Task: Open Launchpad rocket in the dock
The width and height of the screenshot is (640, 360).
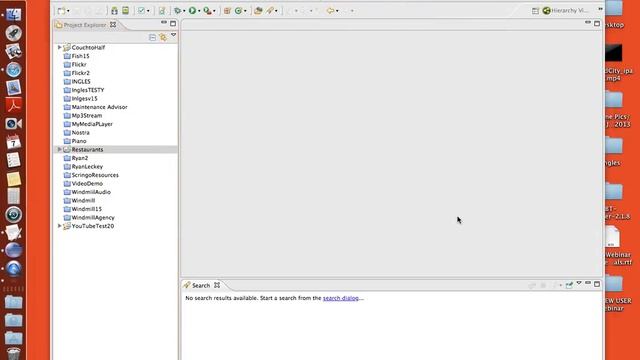Action: (x=13, y=33)
